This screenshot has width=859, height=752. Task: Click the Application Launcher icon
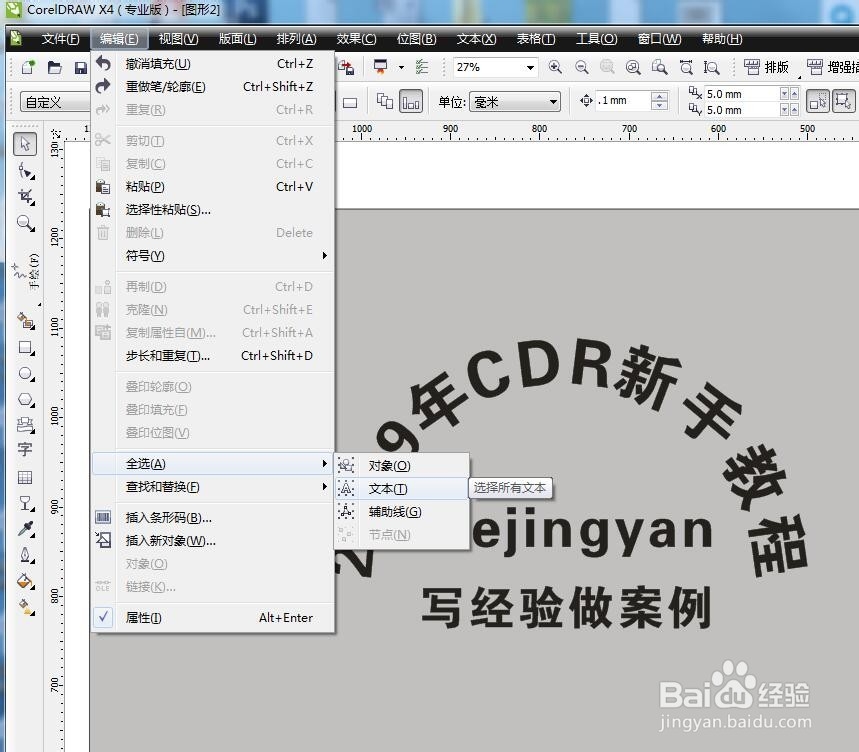(380, 67)
